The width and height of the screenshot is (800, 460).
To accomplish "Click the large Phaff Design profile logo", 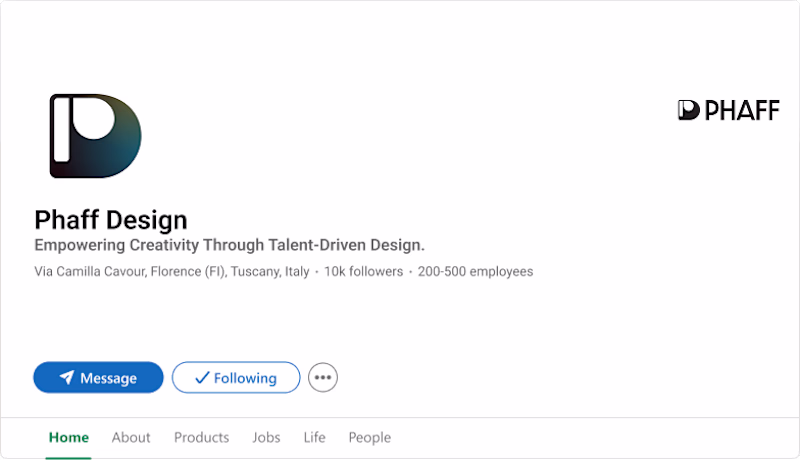I will click(95, 136).
